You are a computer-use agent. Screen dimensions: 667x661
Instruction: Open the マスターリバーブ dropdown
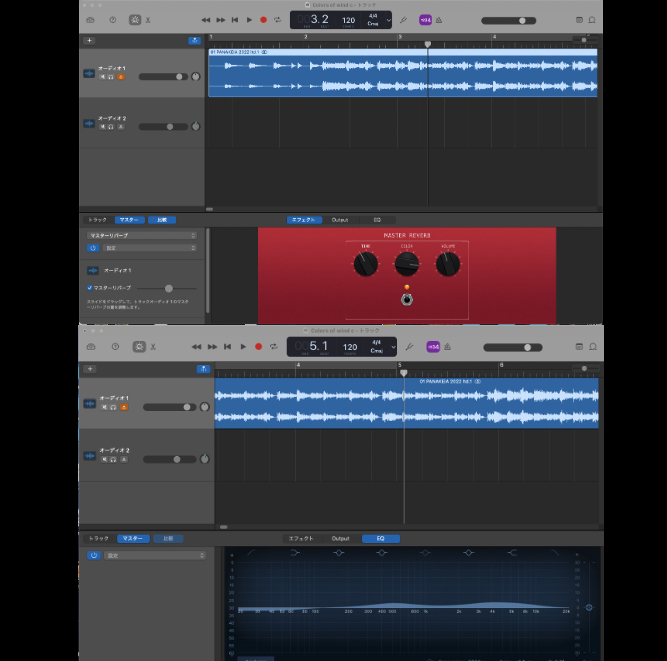coord(142,235)
